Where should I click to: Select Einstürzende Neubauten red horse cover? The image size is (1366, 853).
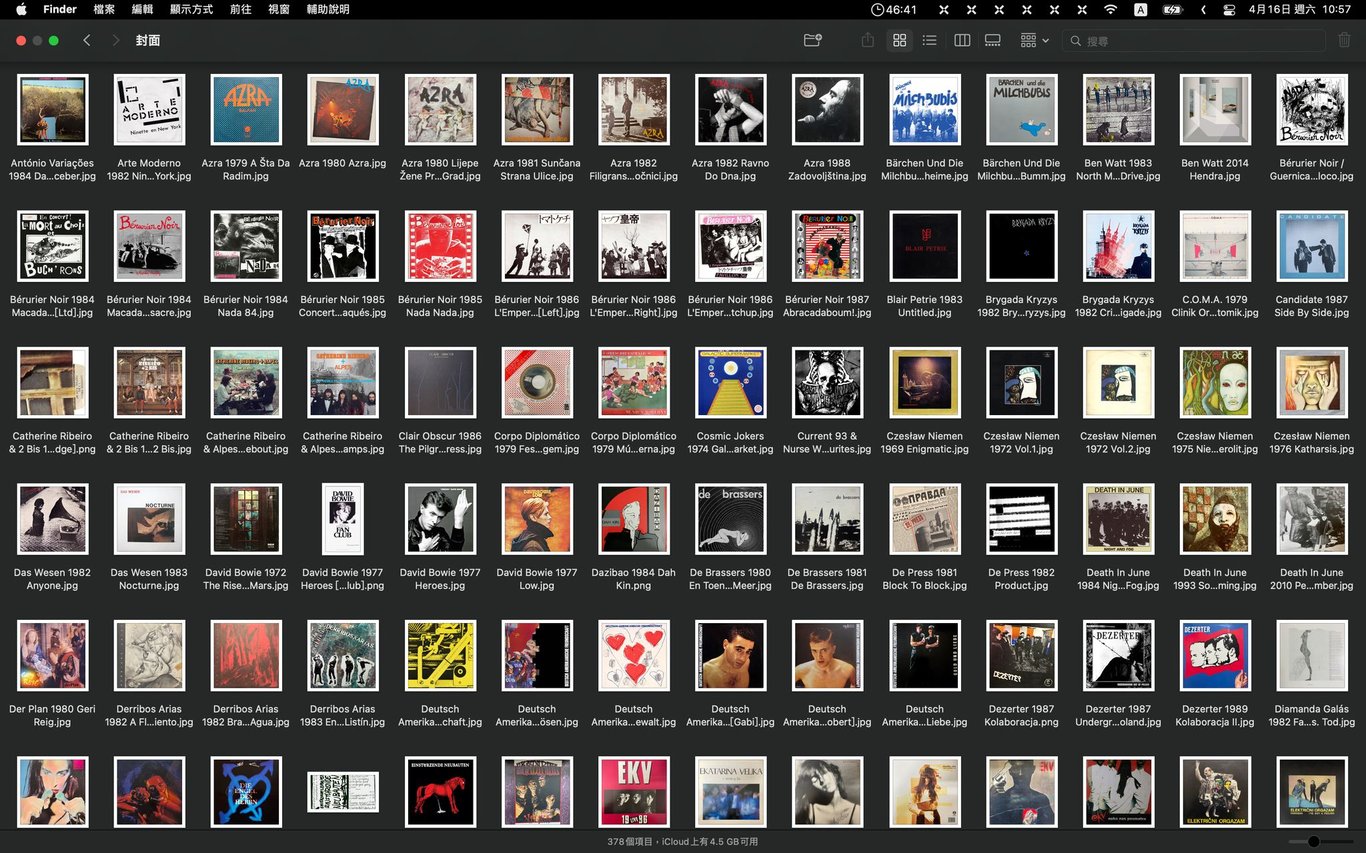tap(440, 792)
